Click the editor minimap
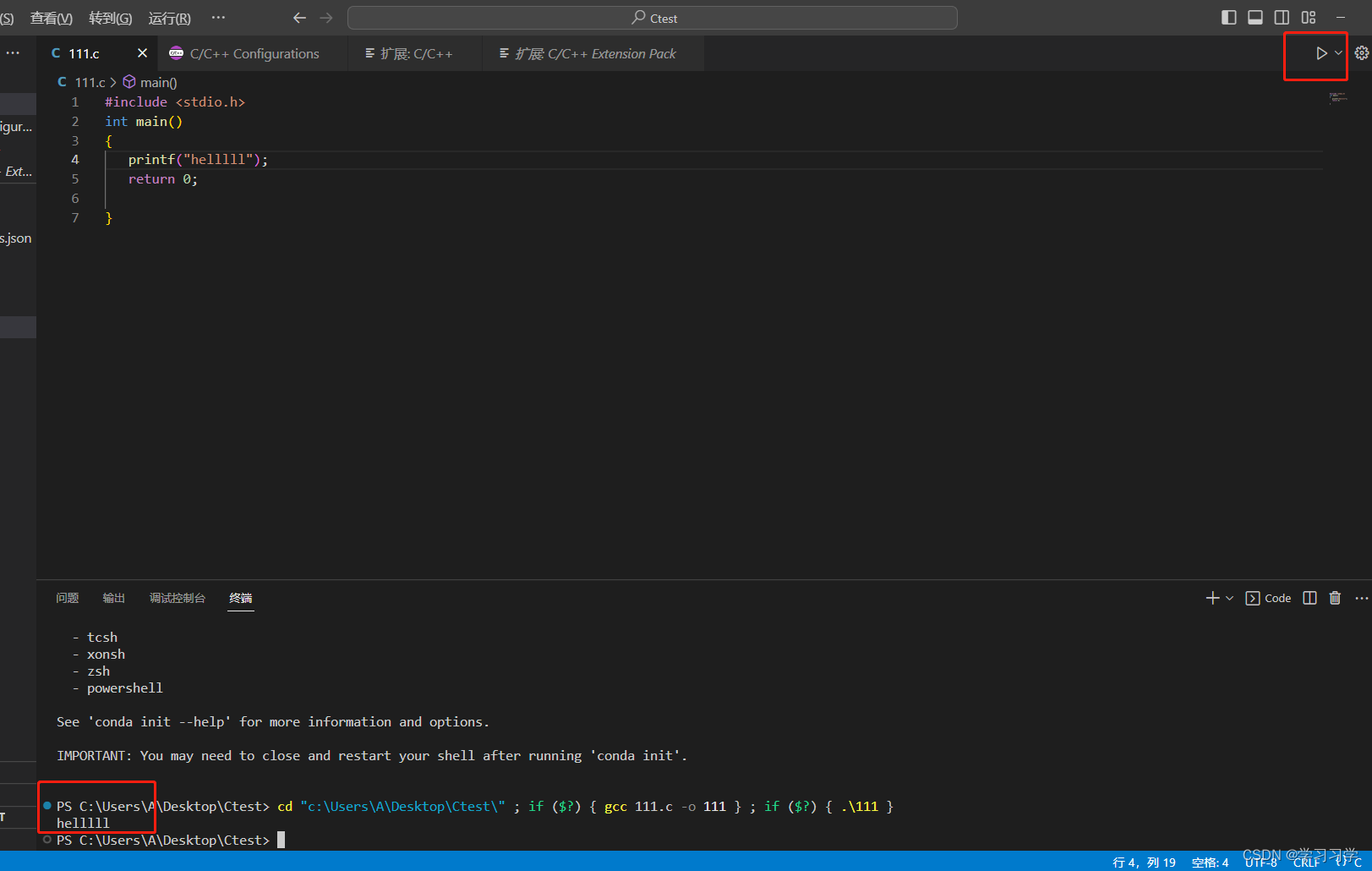 tap(1338, 98)
